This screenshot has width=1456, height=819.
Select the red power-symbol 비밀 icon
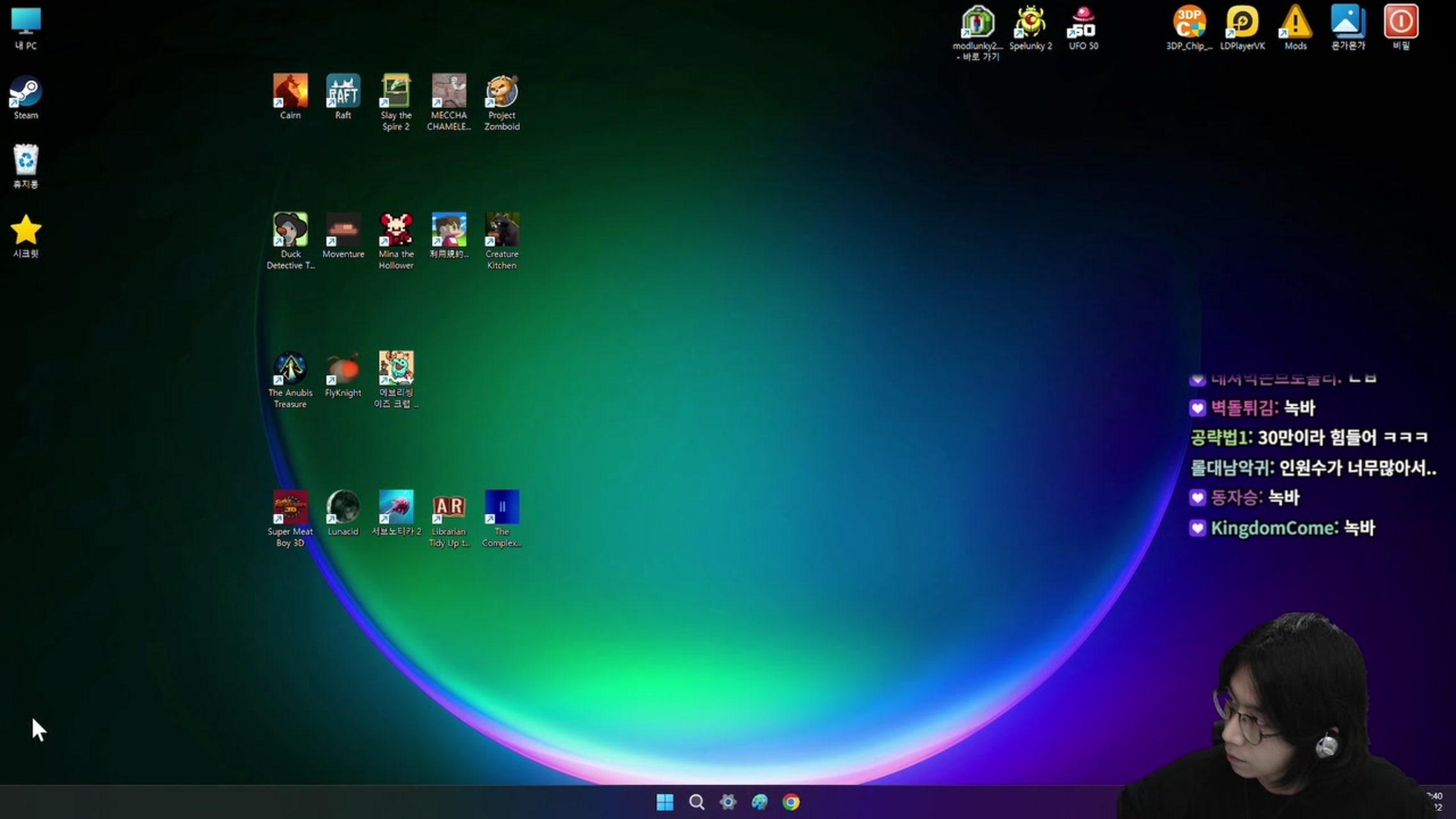click(x=1401, y=28)
